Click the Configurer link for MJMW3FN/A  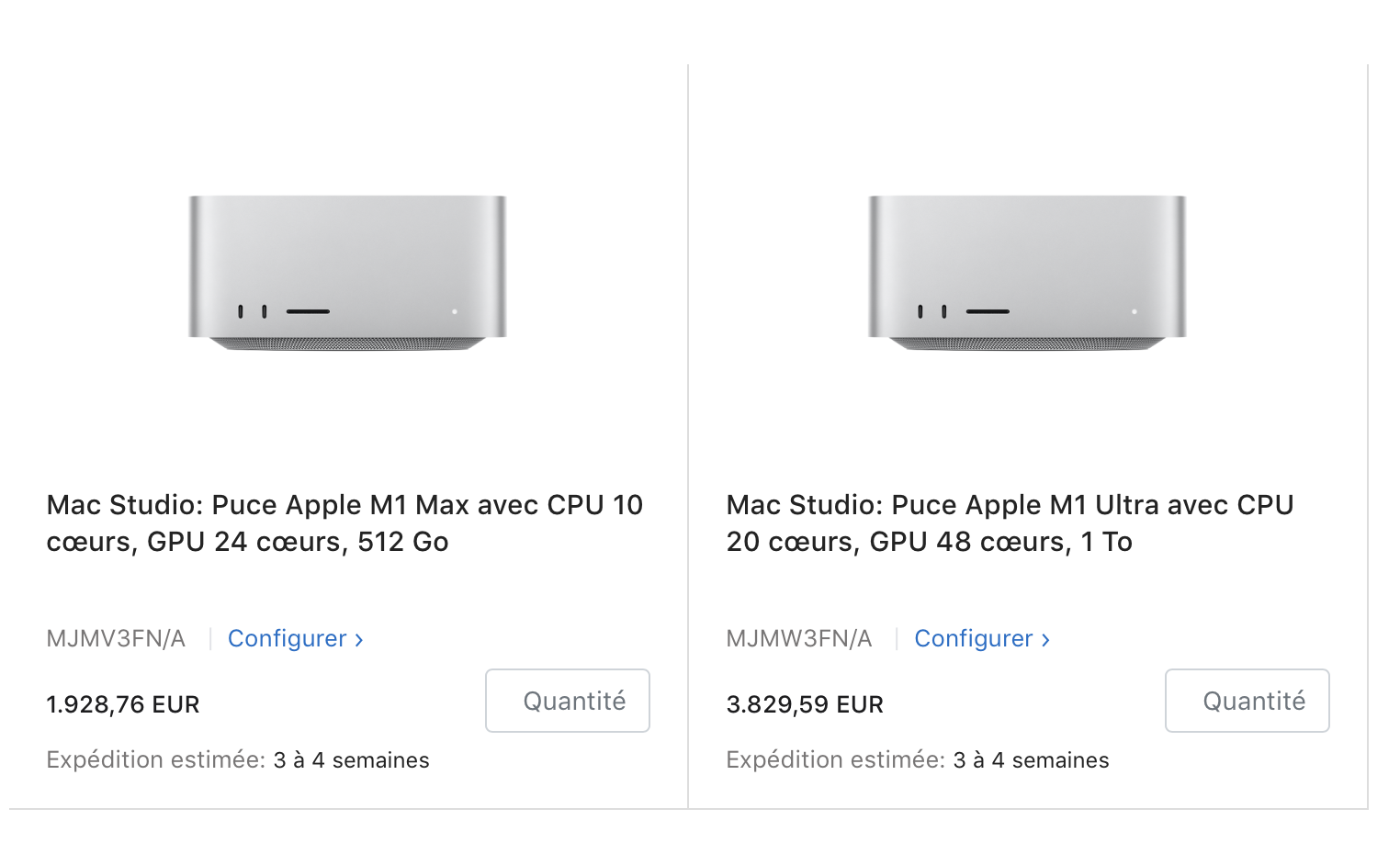[974, 638]
